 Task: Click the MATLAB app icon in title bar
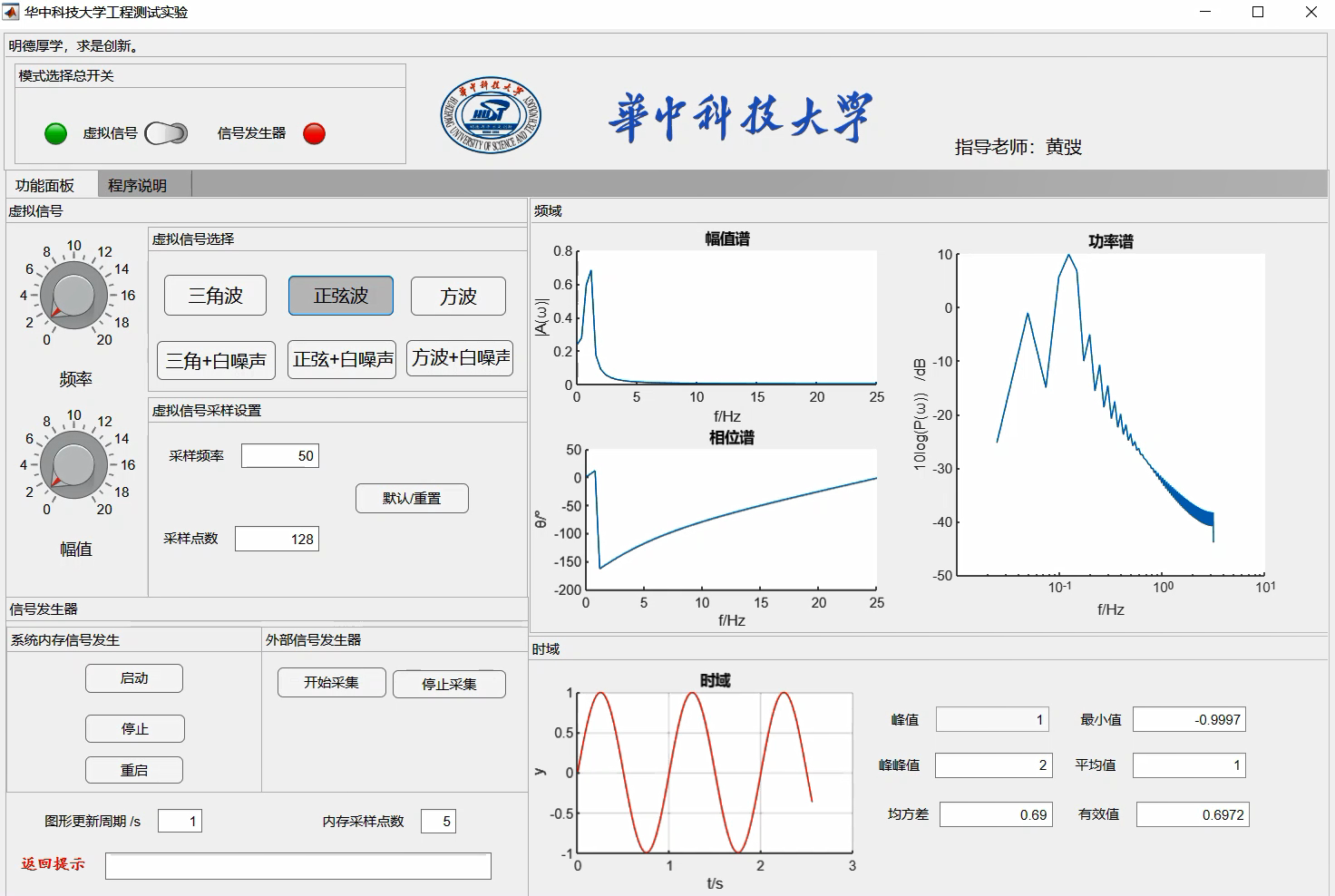11,12
